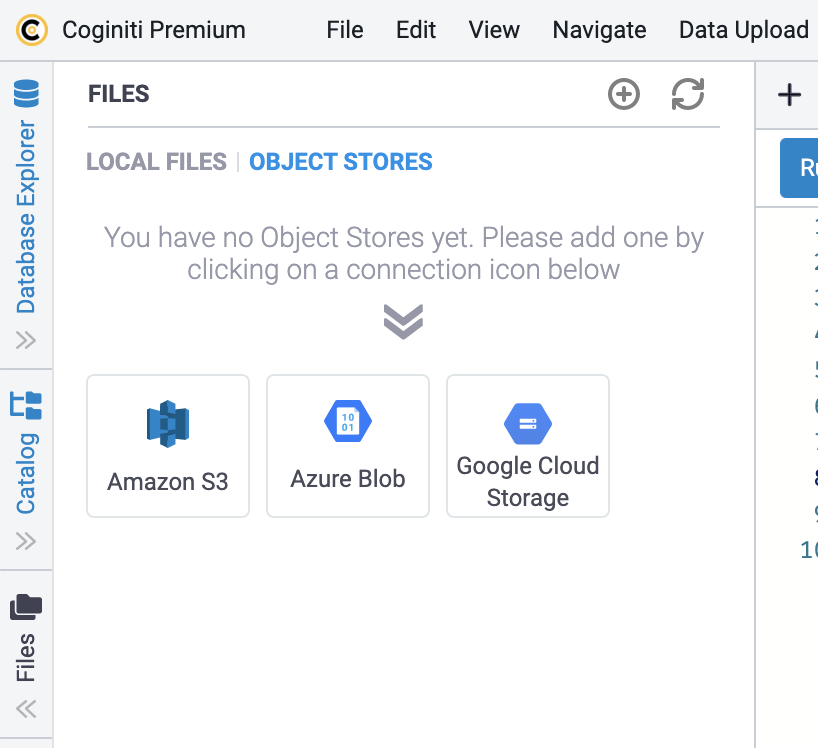The width and height of the screenshot is (818, 748).
Task: Select the Azure Blob connection icon
Action: pos(347,445)
